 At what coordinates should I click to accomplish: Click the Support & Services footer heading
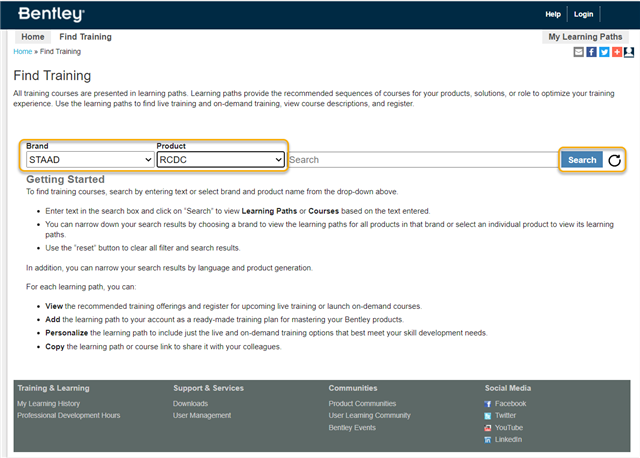tap(208, 388)
